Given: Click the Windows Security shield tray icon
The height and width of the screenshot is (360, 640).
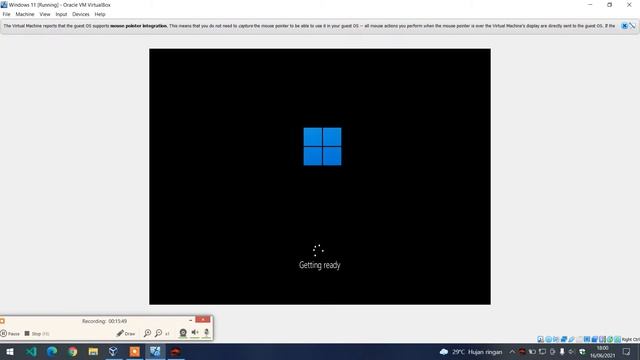Looking at the screenshot, I should pyautogui.click(x=582, y=351).
